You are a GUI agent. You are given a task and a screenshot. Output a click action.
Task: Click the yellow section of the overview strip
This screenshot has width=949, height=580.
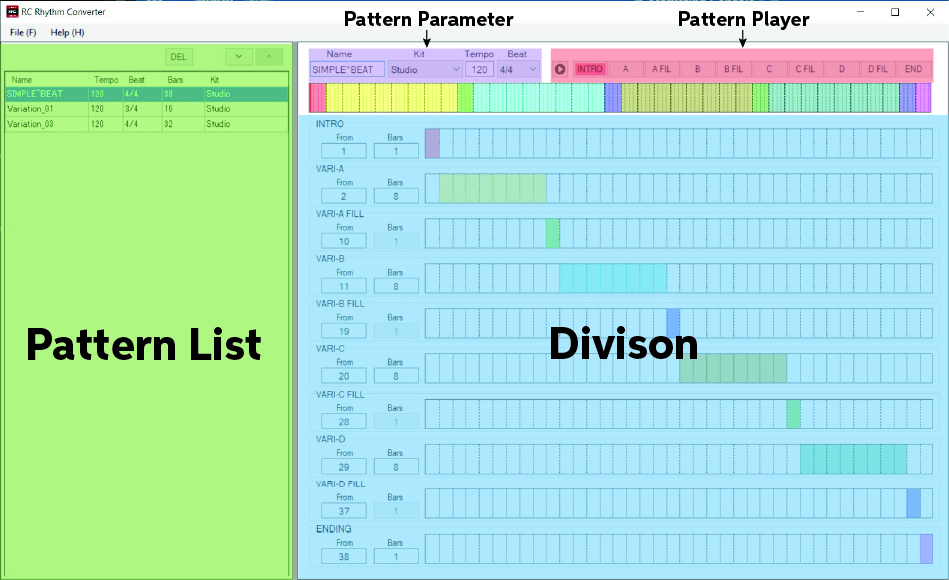coord(390,98)
